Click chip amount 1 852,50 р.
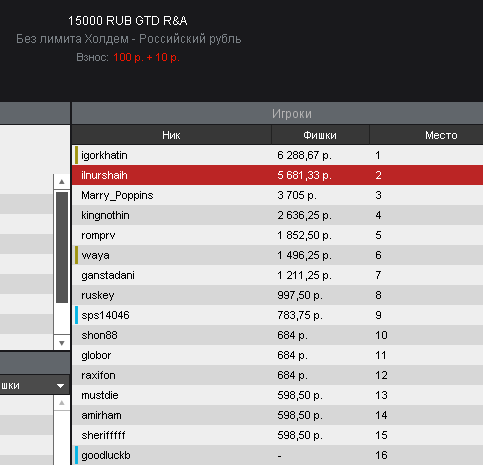Image resolution: width=483 pixels, height=465 pixels. pos(304,235)
